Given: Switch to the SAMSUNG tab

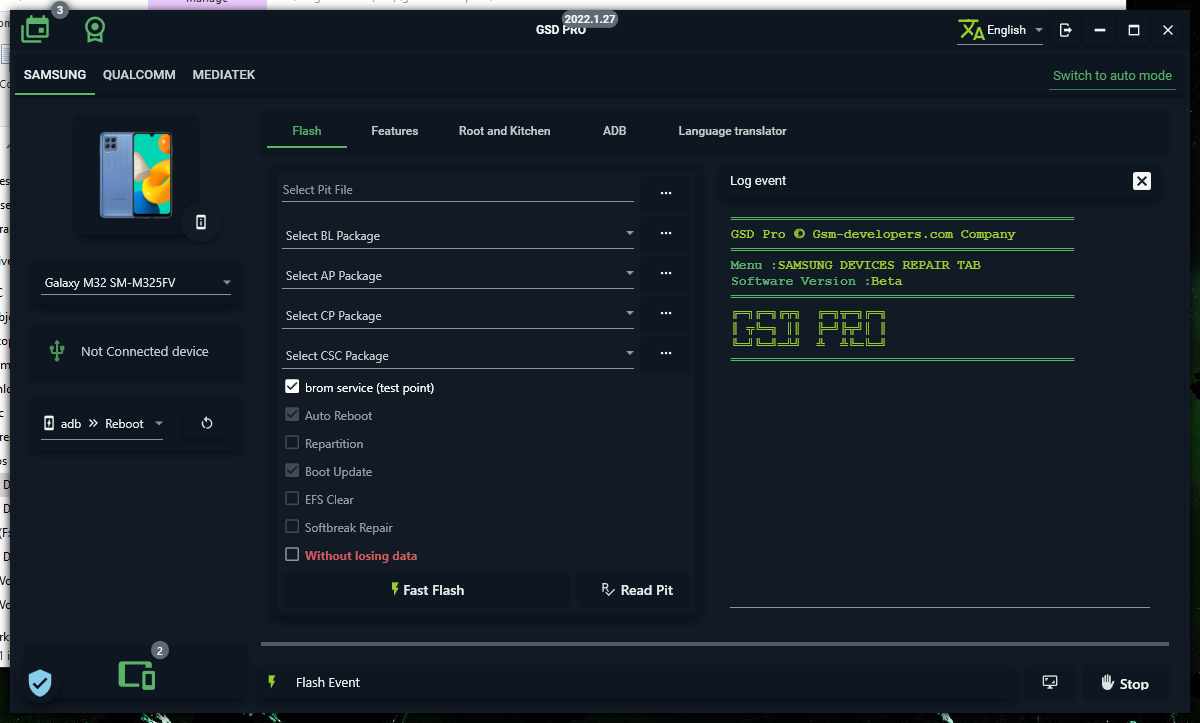Looking at the screenshot, I should (55, 75).
